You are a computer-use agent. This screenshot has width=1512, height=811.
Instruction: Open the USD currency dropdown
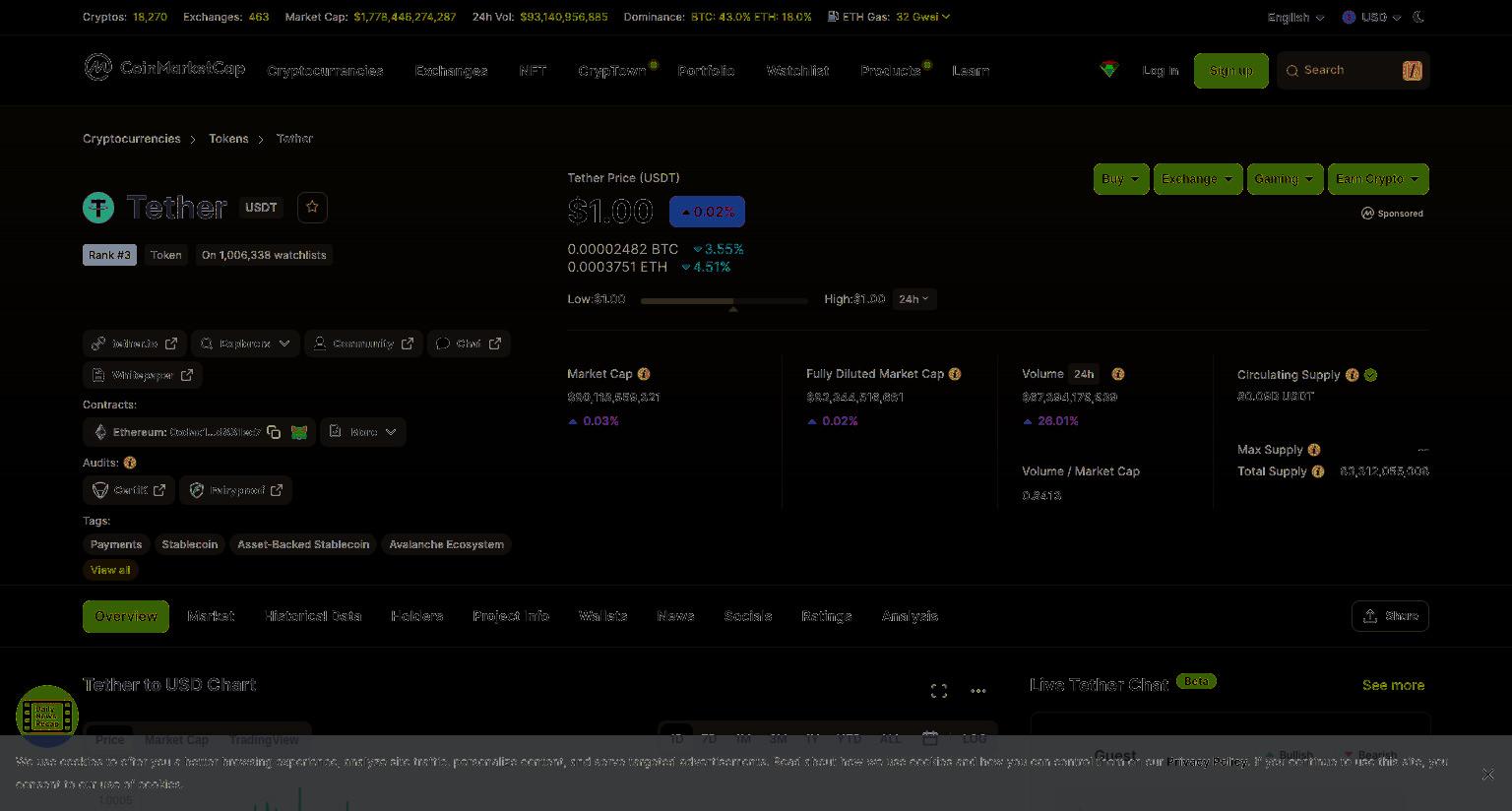coord(1371,17)
